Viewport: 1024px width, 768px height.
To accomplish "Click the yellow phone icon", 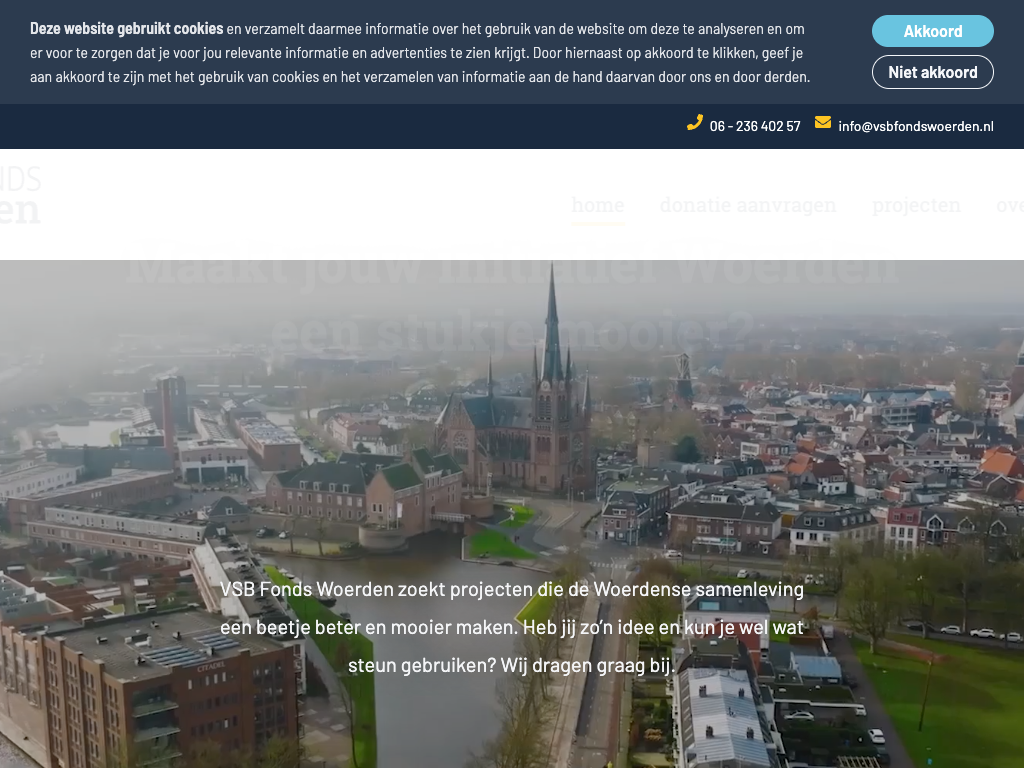I will 695,123.
